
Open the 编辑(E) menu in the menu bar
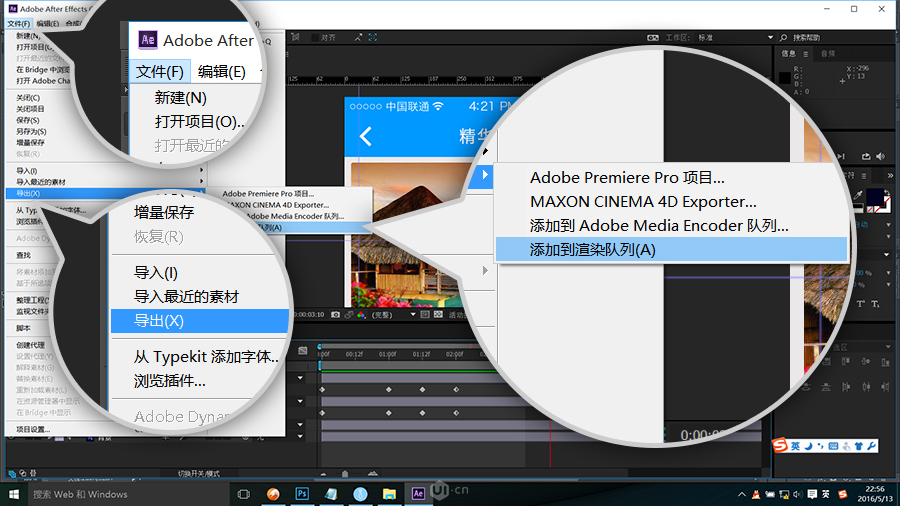[x=46, y=22]
